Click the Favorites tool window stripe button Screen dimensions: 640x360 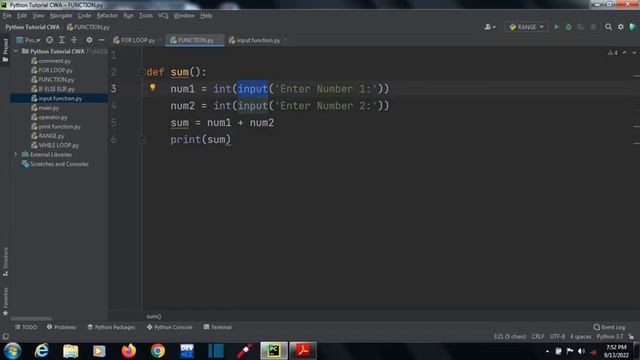5,301
